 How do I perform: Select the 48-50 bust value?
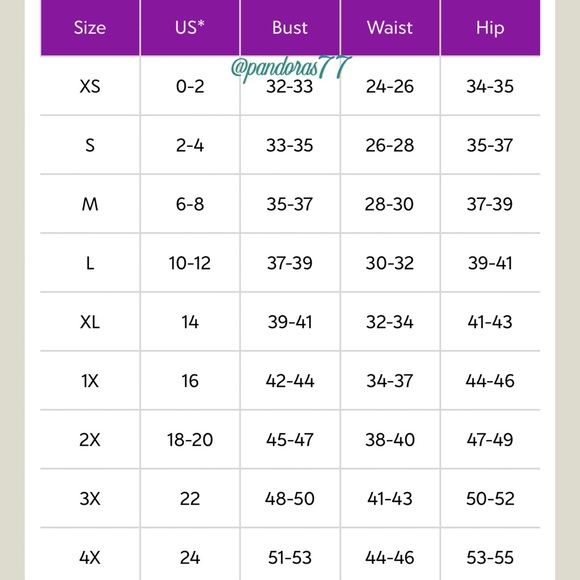pyautogui.click(x=290, y=499)
